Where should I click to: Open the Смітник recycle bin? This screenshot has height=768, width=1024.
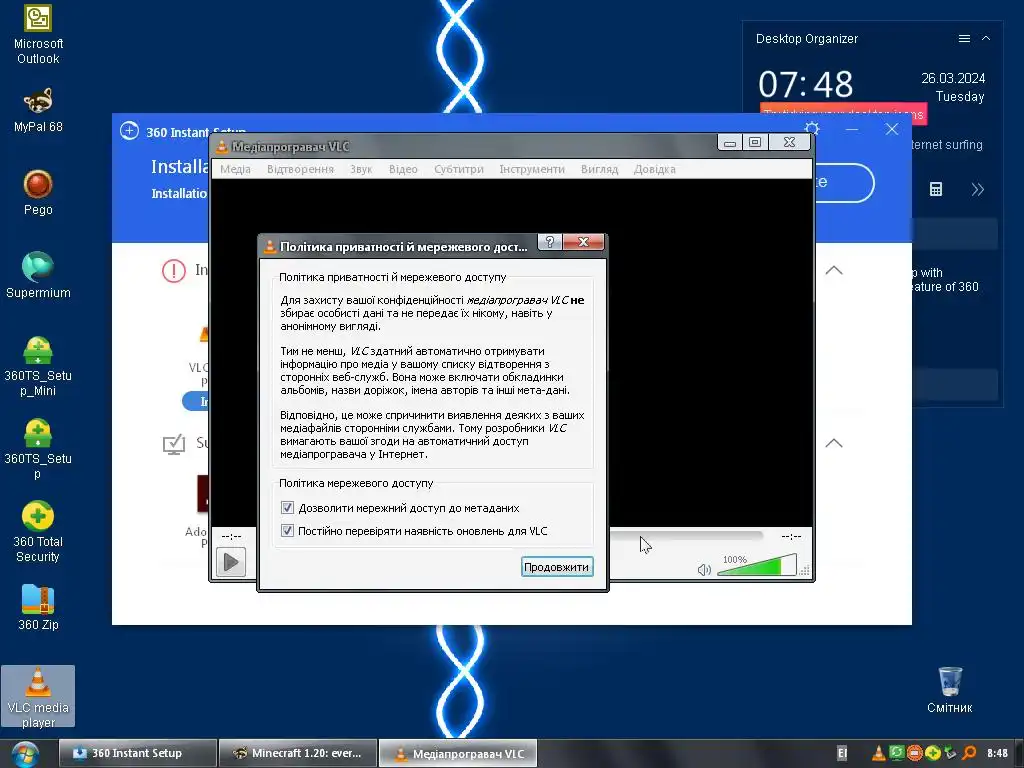tap(950, 690)
